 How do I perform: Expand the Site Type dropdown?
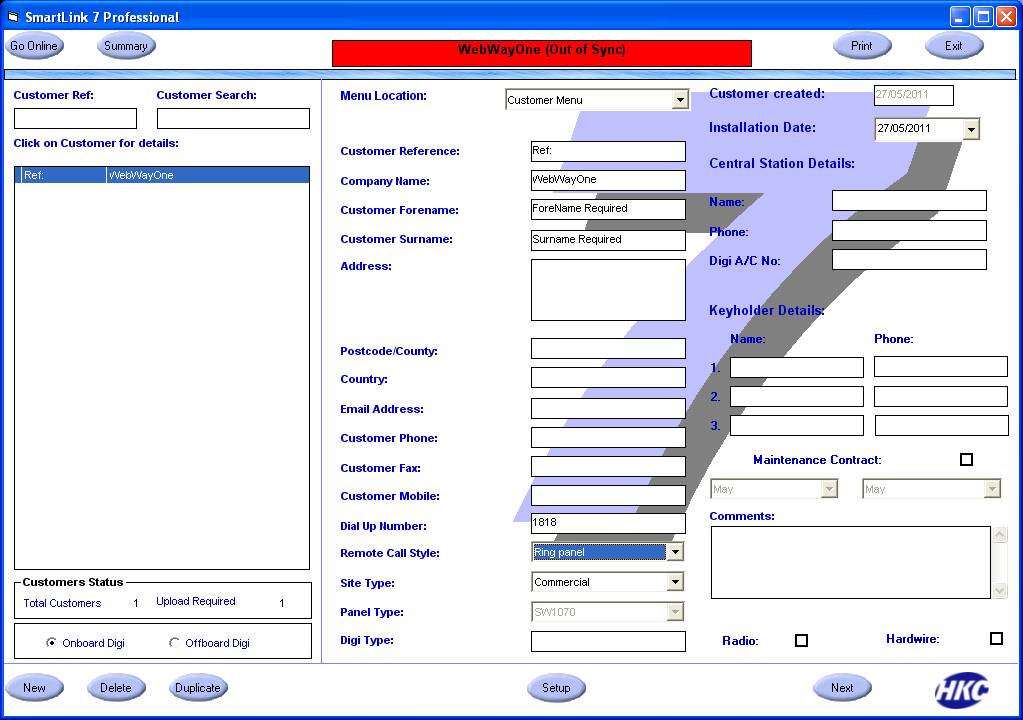(676, 582)
